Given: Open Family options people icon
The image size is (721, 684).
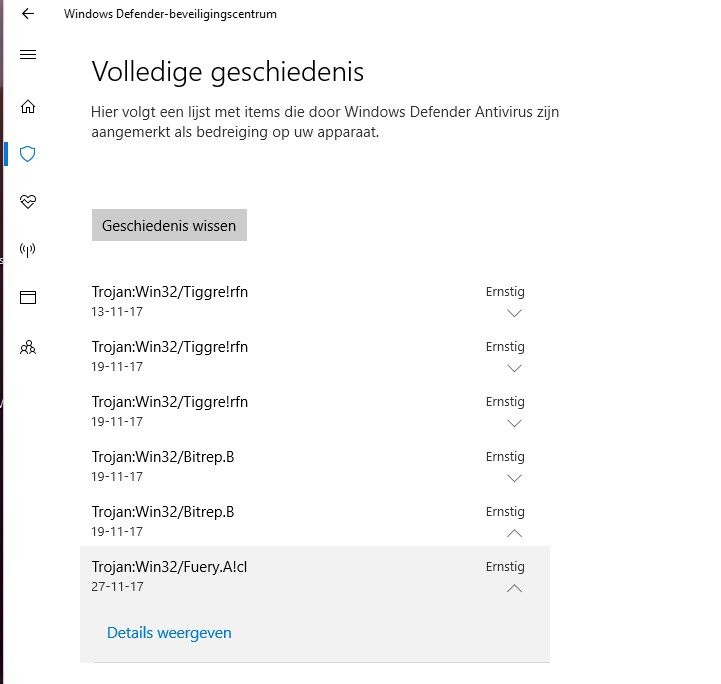Looking at the screenshot, I should (28, 347).
